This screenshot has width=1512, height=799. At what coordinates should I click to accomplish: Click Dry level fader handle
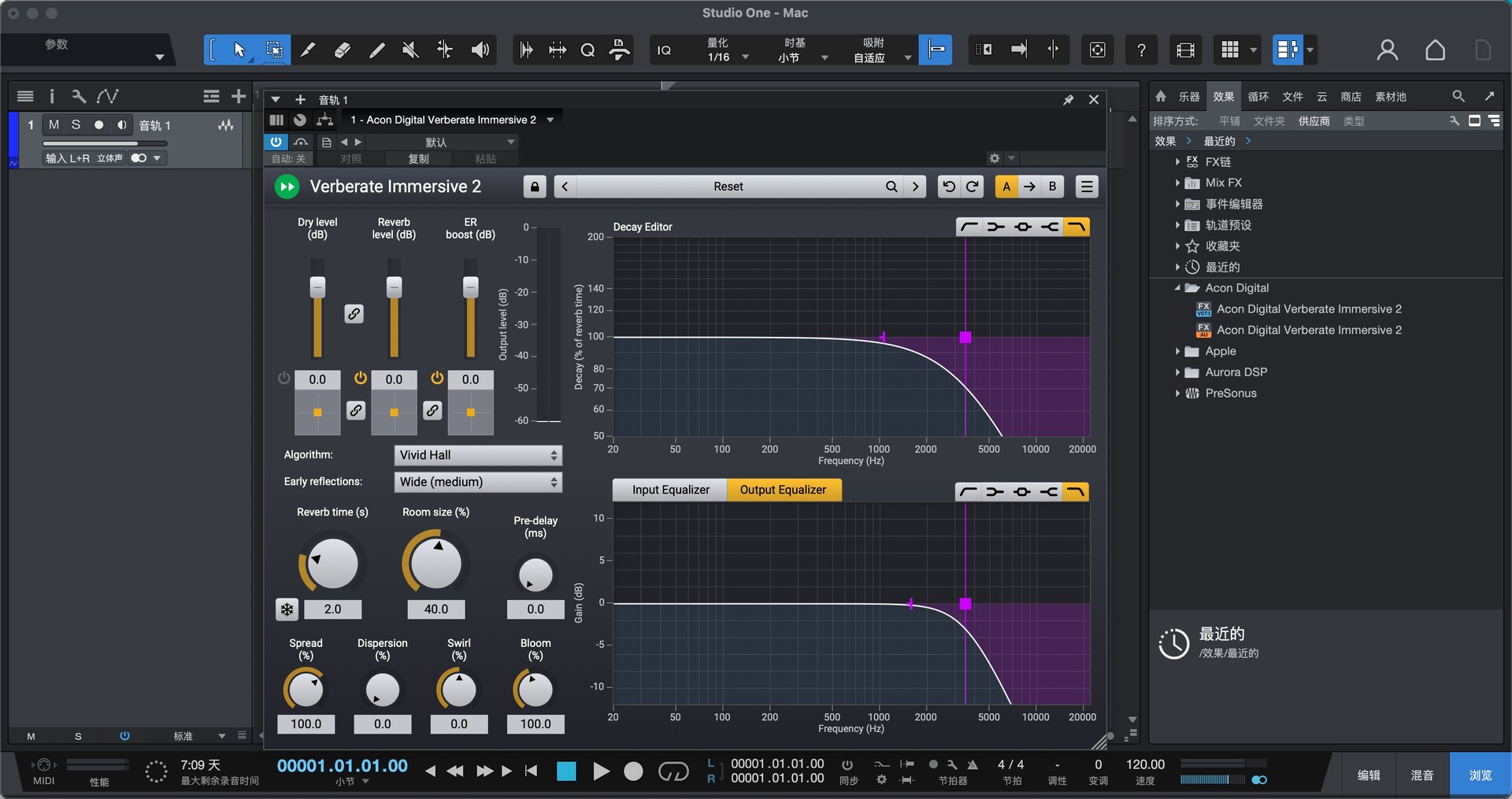(x=317, y=287)
